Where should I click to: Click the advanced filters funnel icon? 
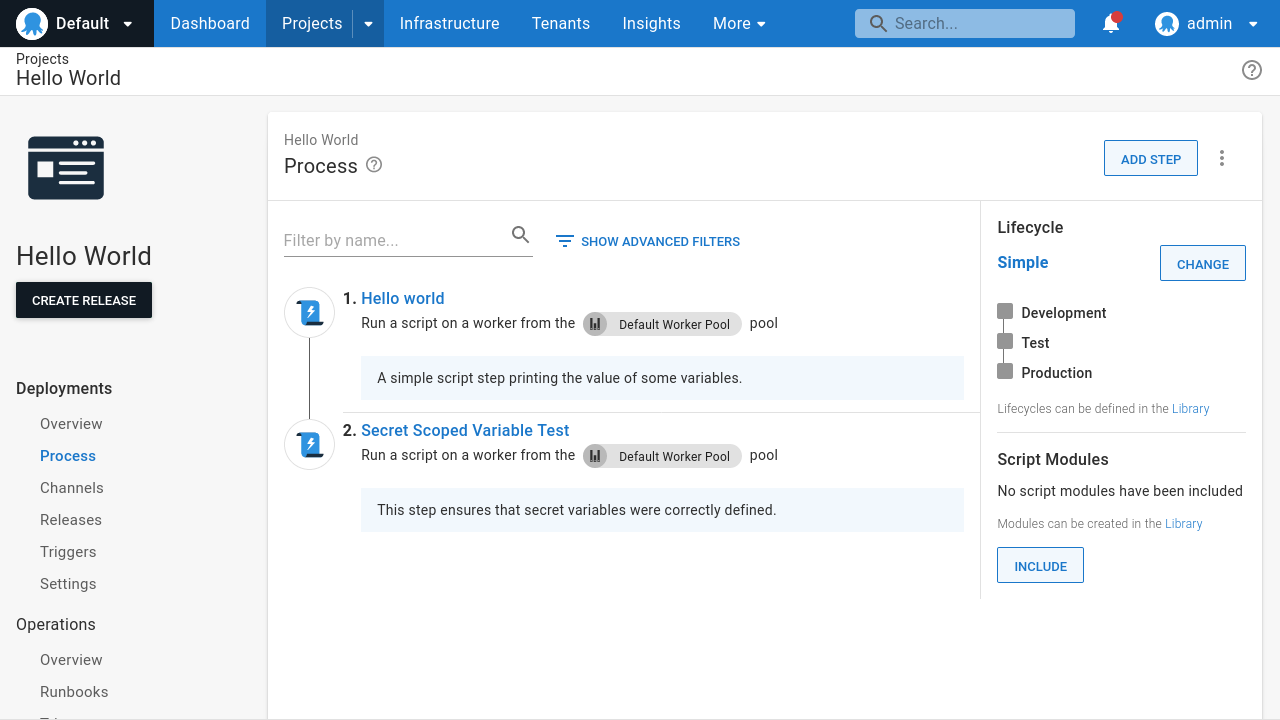tap(564, 241)
